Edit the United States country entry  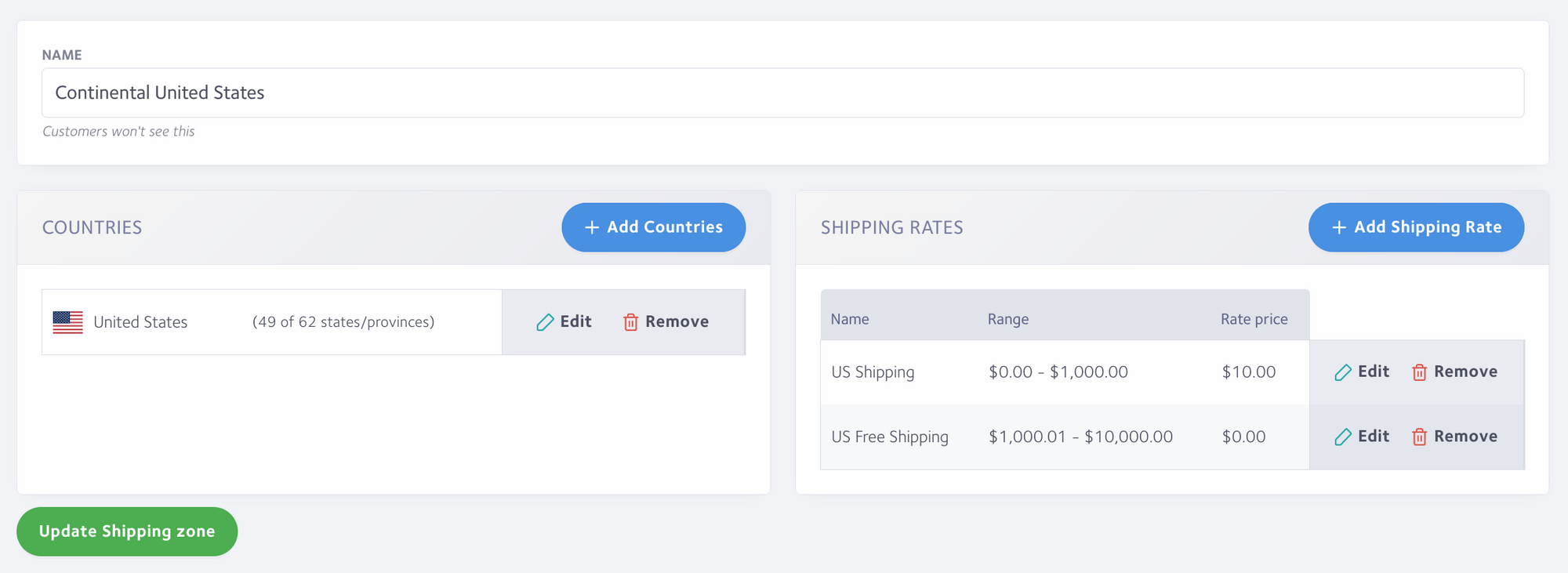coord(564,322)
